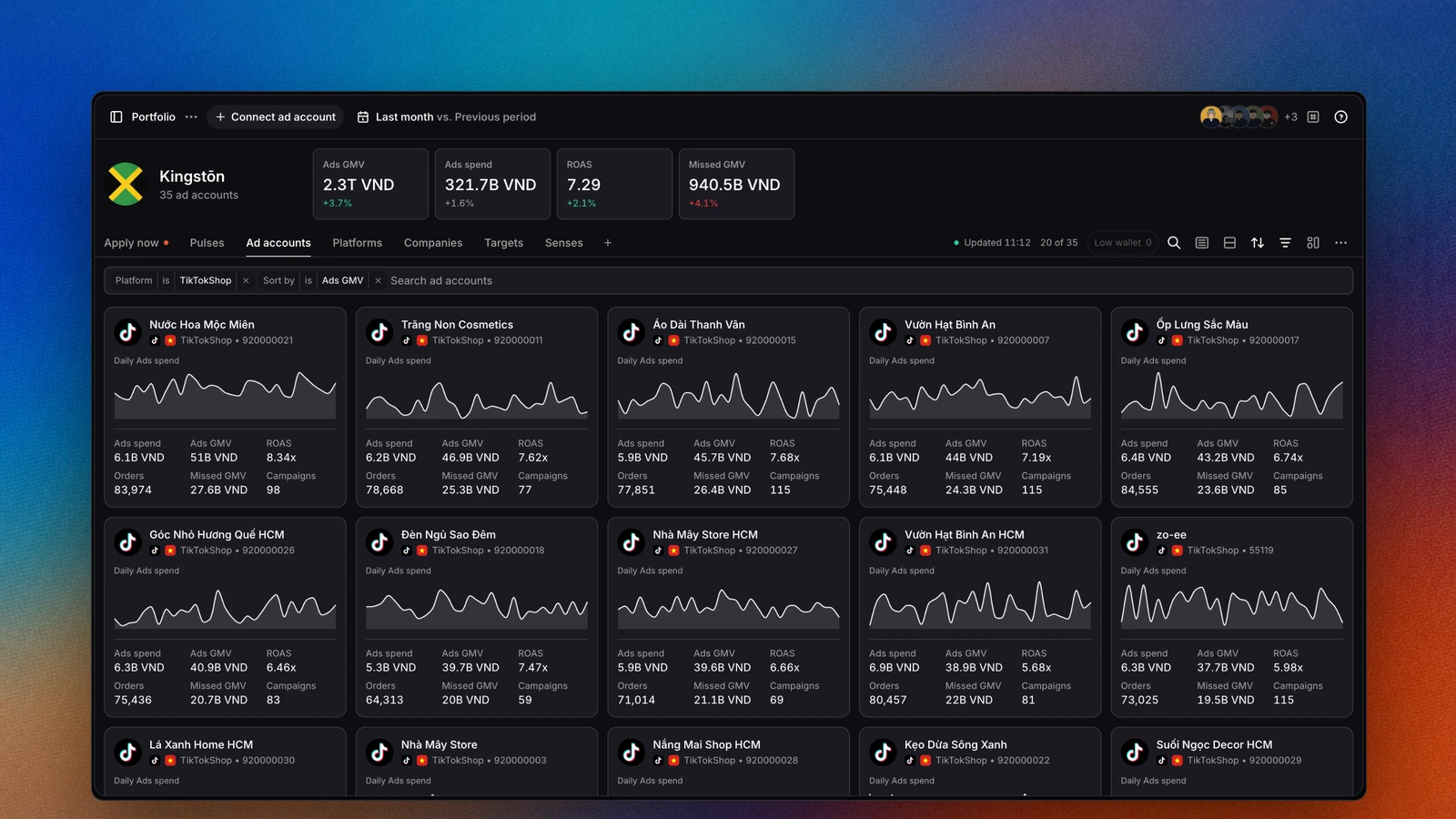This screenshot has width=1456, height=819.
Task: Open the Portfolio three-dot options menu
Action: point(191,116)
